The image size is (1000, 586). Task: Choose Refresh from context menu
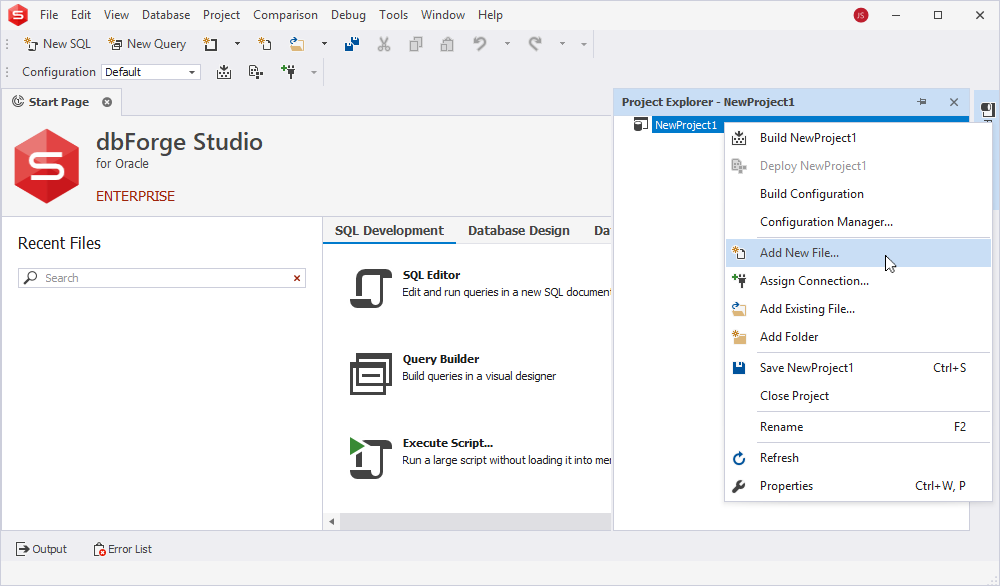(x=858, y=458)
